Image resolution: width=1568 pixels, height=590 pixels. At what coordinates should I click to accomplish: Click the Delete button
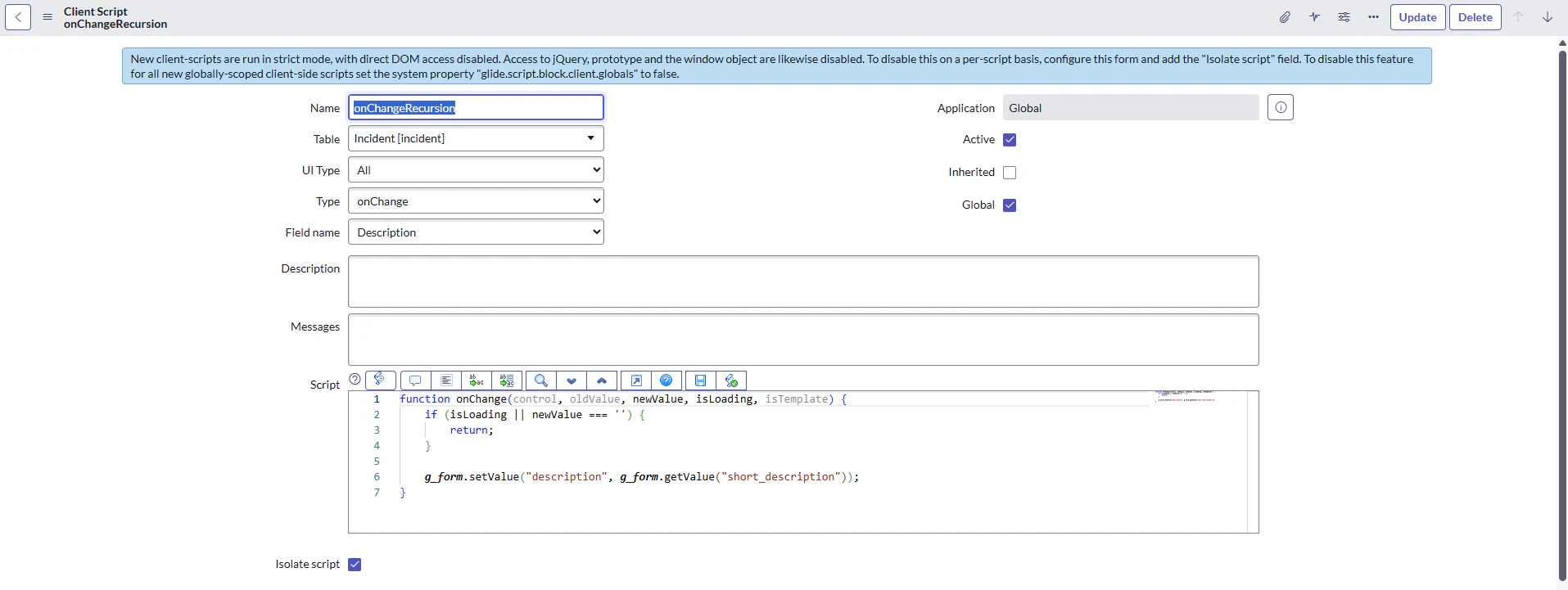click(x=1475, y=17)
